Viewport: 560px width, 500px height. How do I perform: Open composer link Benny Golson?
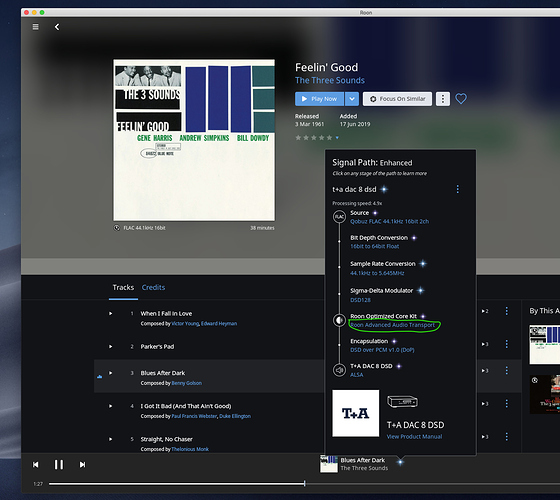(x=186, y=383)
